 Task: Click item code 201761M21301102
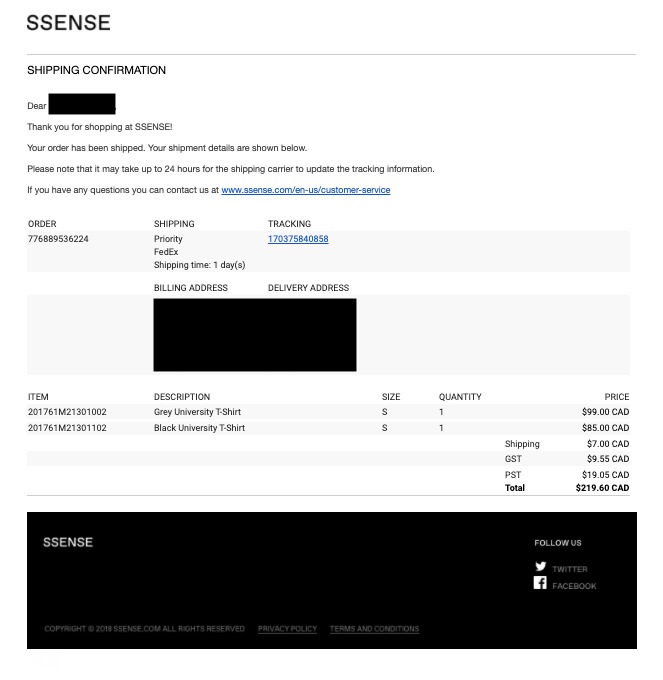67,428
